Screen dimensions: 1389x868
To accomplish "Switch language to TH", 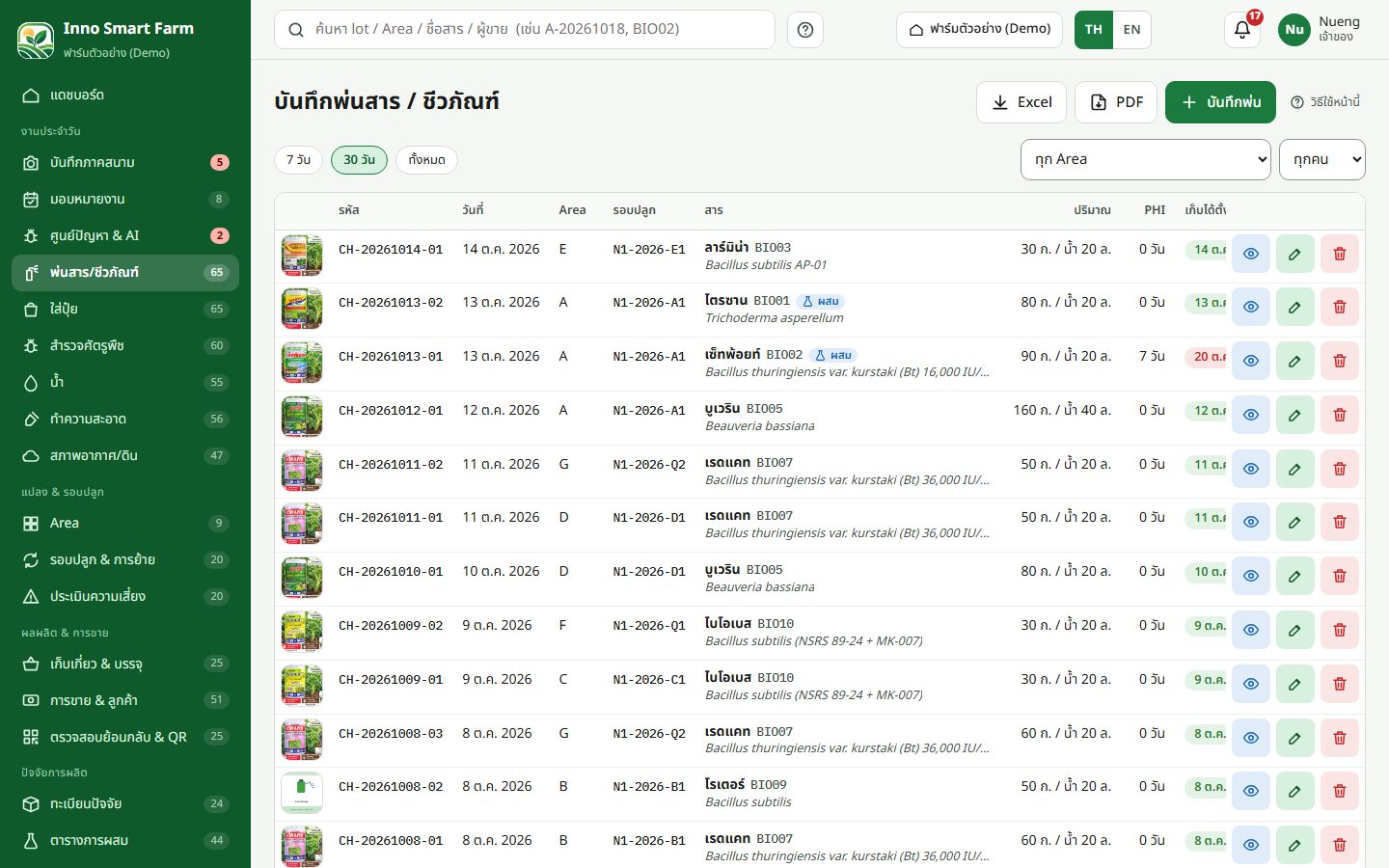I will coord(1094,30).
